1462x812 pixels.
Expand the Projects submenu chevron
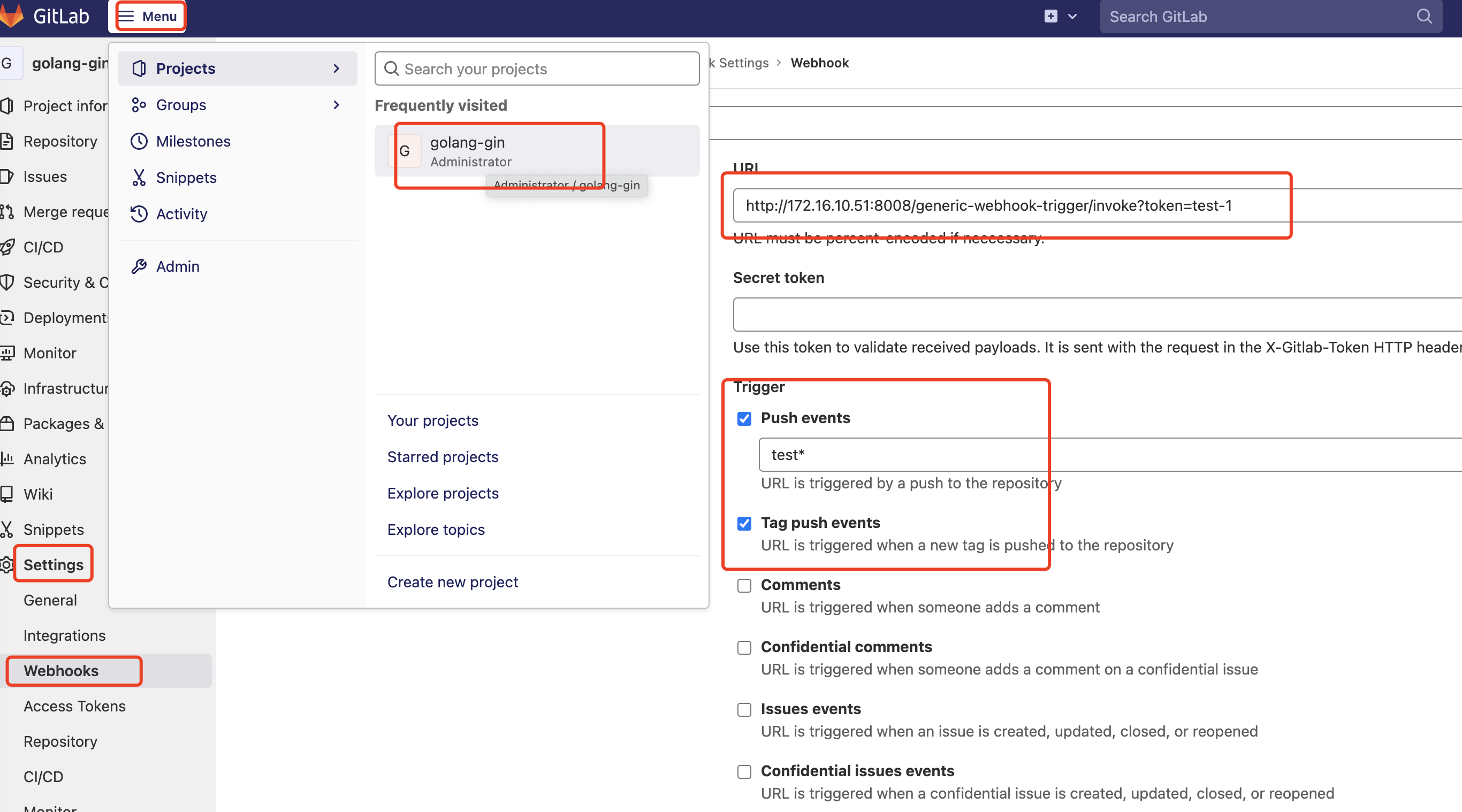[x=336, y=68]
